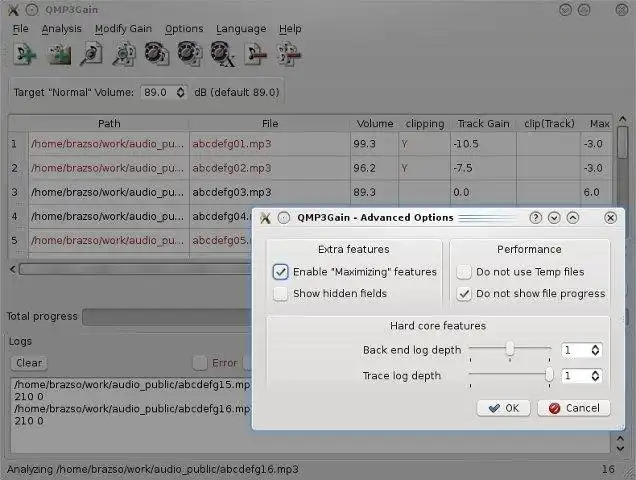This screenshot has width=636, height=480.
Task: Click the volume value 96.2
Action: [364, 168]
